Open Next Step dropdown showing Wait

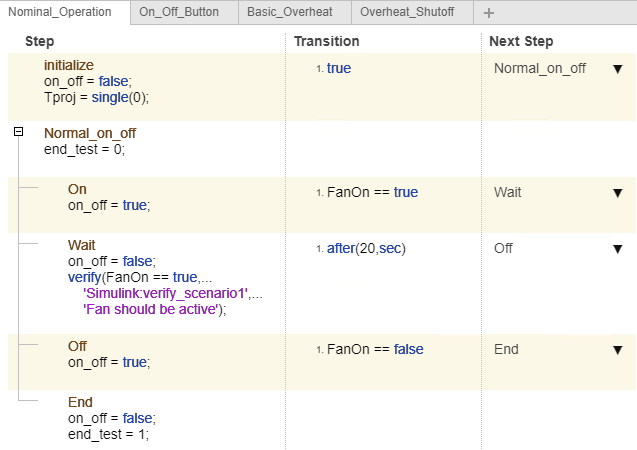(617, 192)
